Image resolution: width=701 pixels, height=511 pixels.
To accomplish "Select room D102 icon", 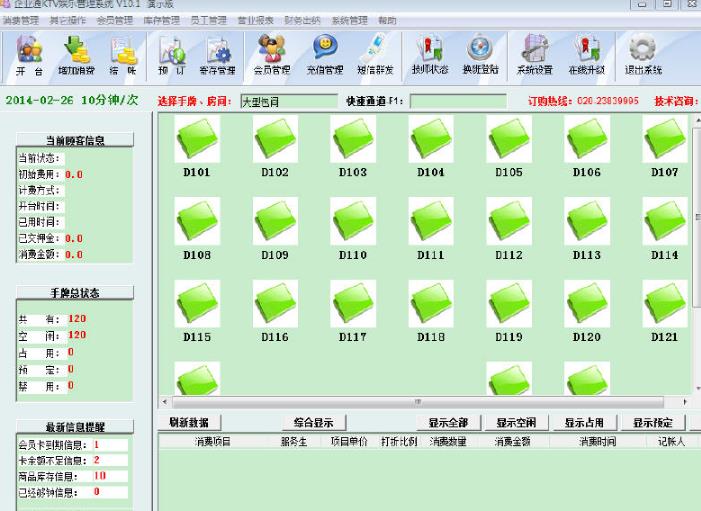I will pyautogui.click(x=275, y=139).
